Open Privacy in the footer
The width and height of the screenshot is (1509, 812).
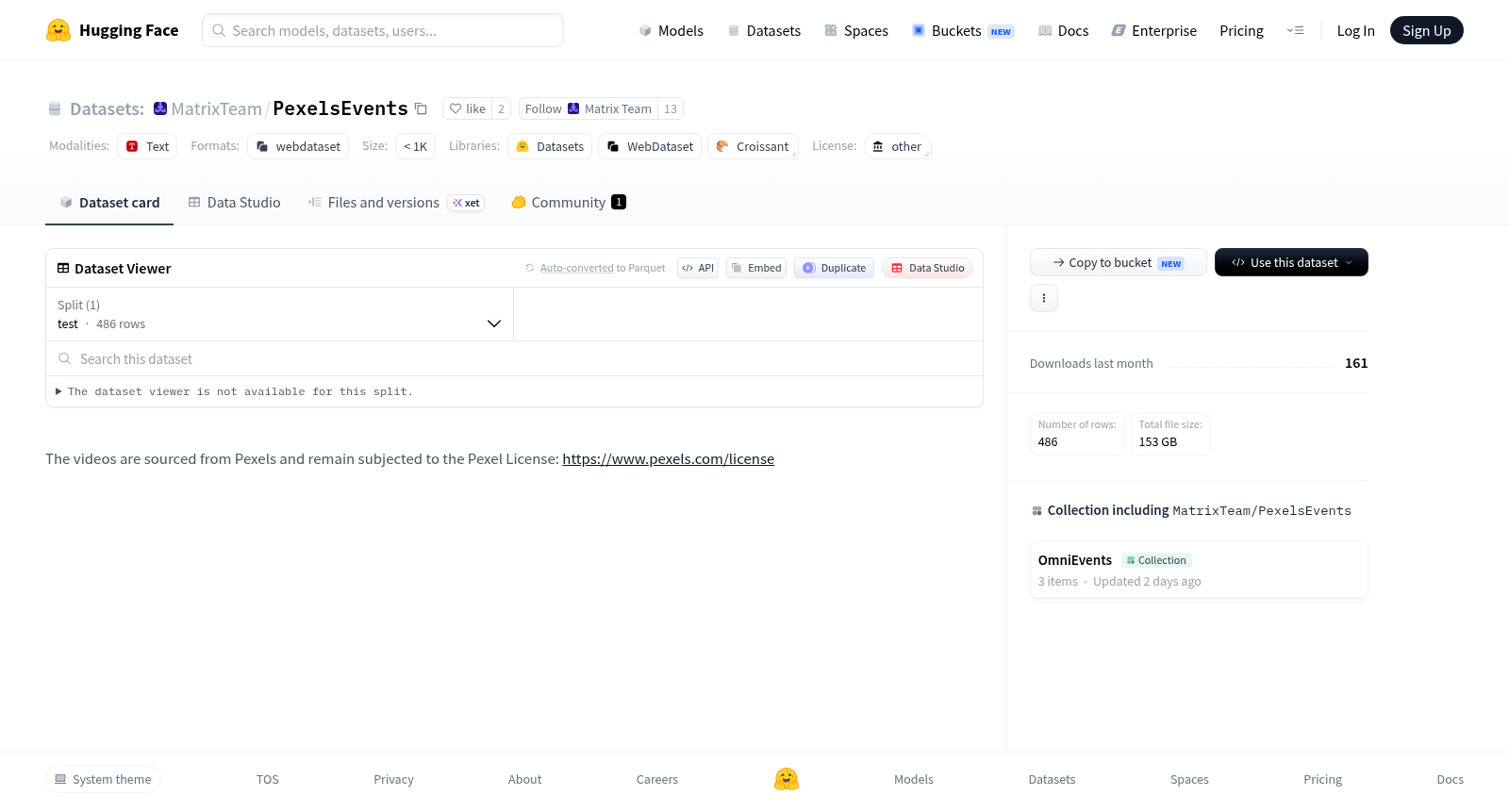point(393,779)
